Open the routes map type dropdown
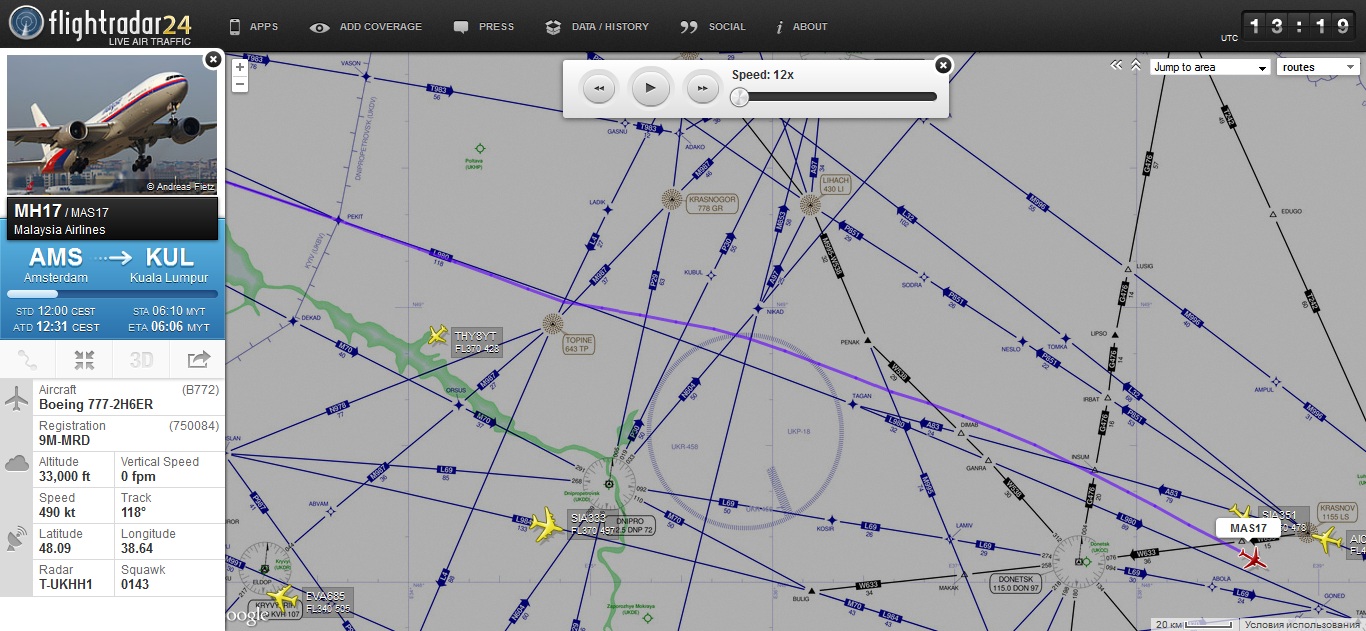The height and width of the screenshot is (631, 1366). (1317, 67)
